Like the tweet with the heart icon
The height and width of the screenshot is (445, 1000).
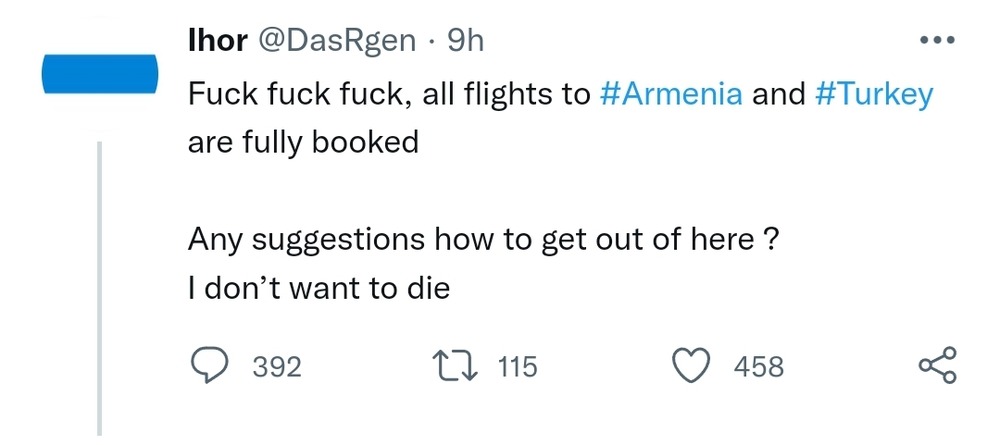coord(691,367)
